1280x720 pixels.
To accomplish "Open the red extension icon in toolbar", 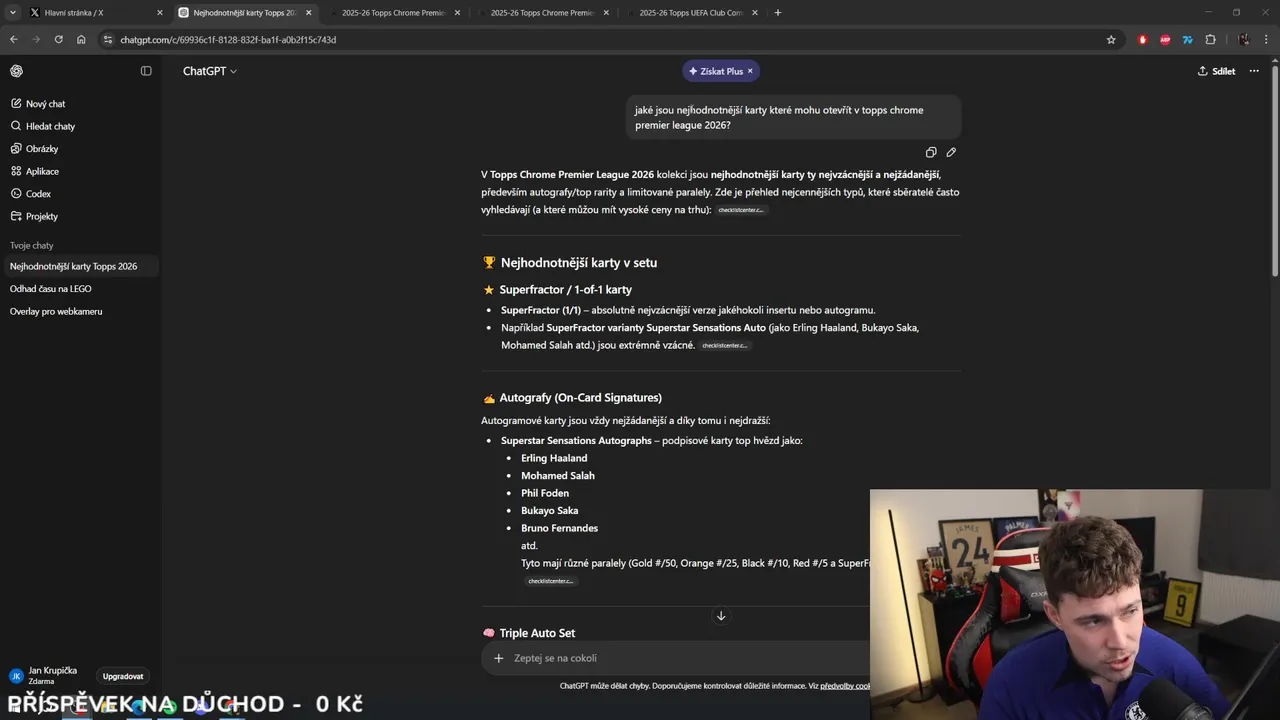I will coord(1143,40).
